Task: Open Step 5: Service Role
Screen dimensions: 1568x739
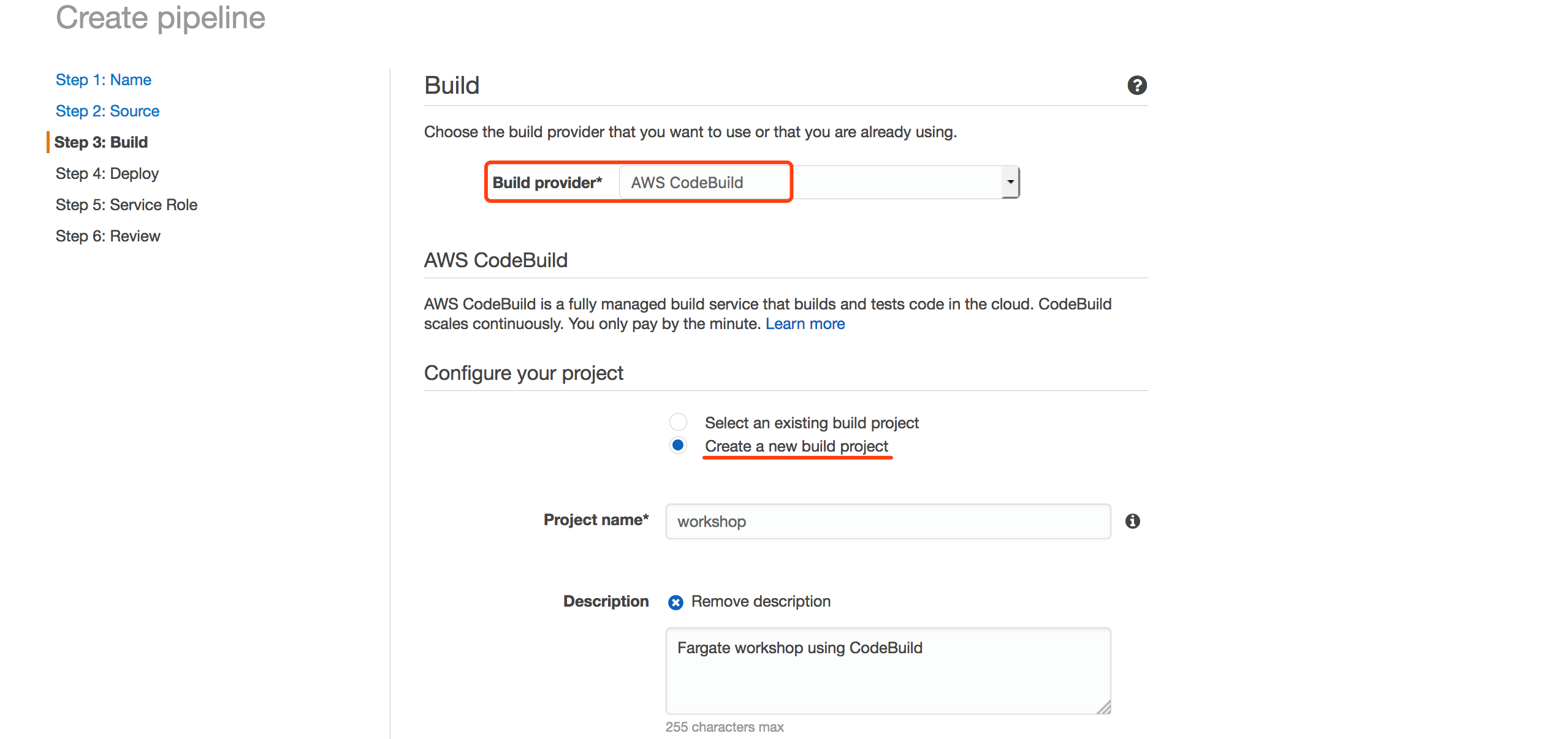Action: click(x=126, y=205)
